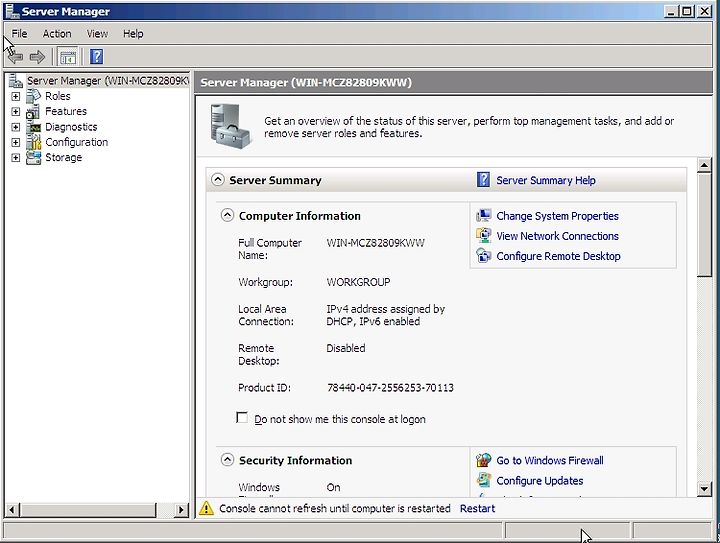Click the Restart link in warning bar
Image resolution: width=720 pixels, height=543 pixels.
click(477, 509)
